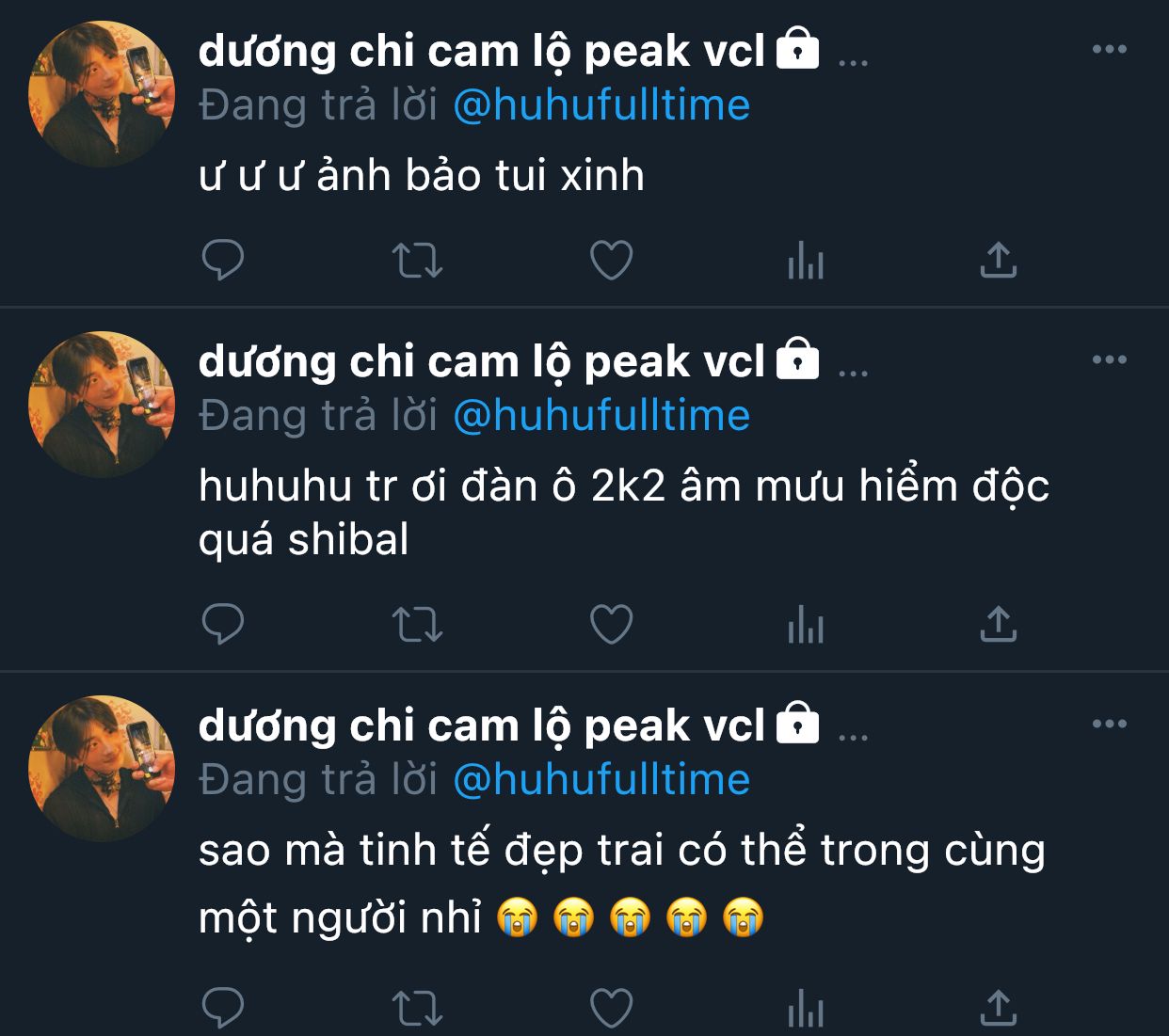
Task: Retweet the 'ảnh bảo tui xinh' tweet
Action: coord(417,261)
